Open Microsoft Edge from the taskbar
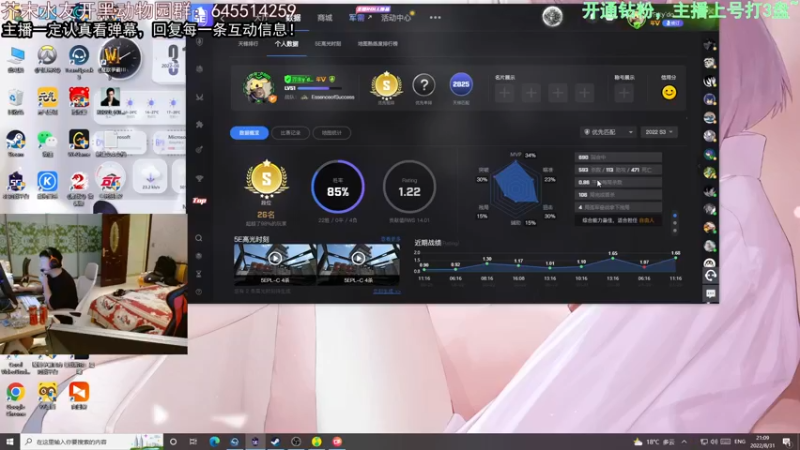This screenshot has width=800, height=450. point(214,441)
